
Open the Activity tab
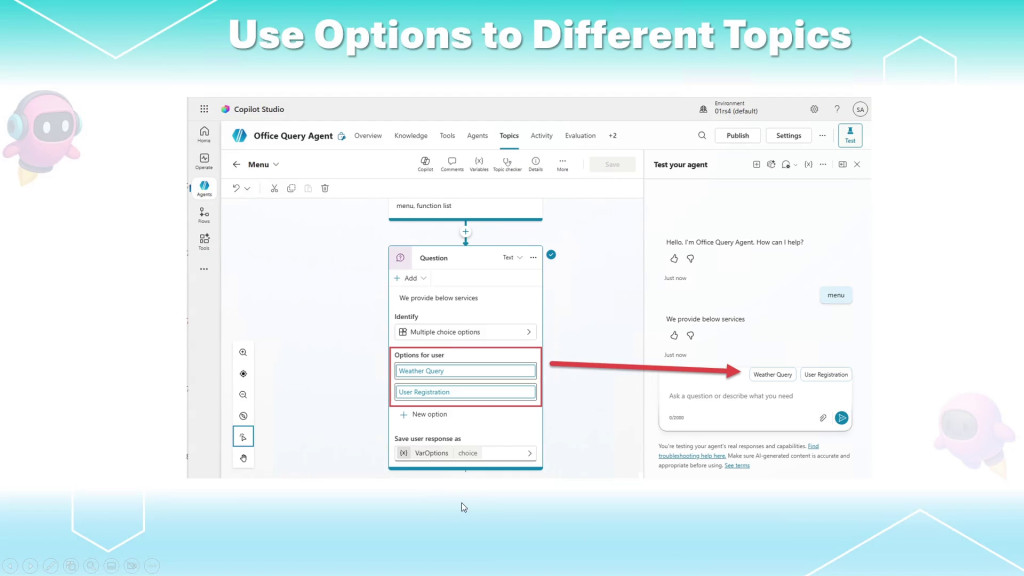(541, 136)
